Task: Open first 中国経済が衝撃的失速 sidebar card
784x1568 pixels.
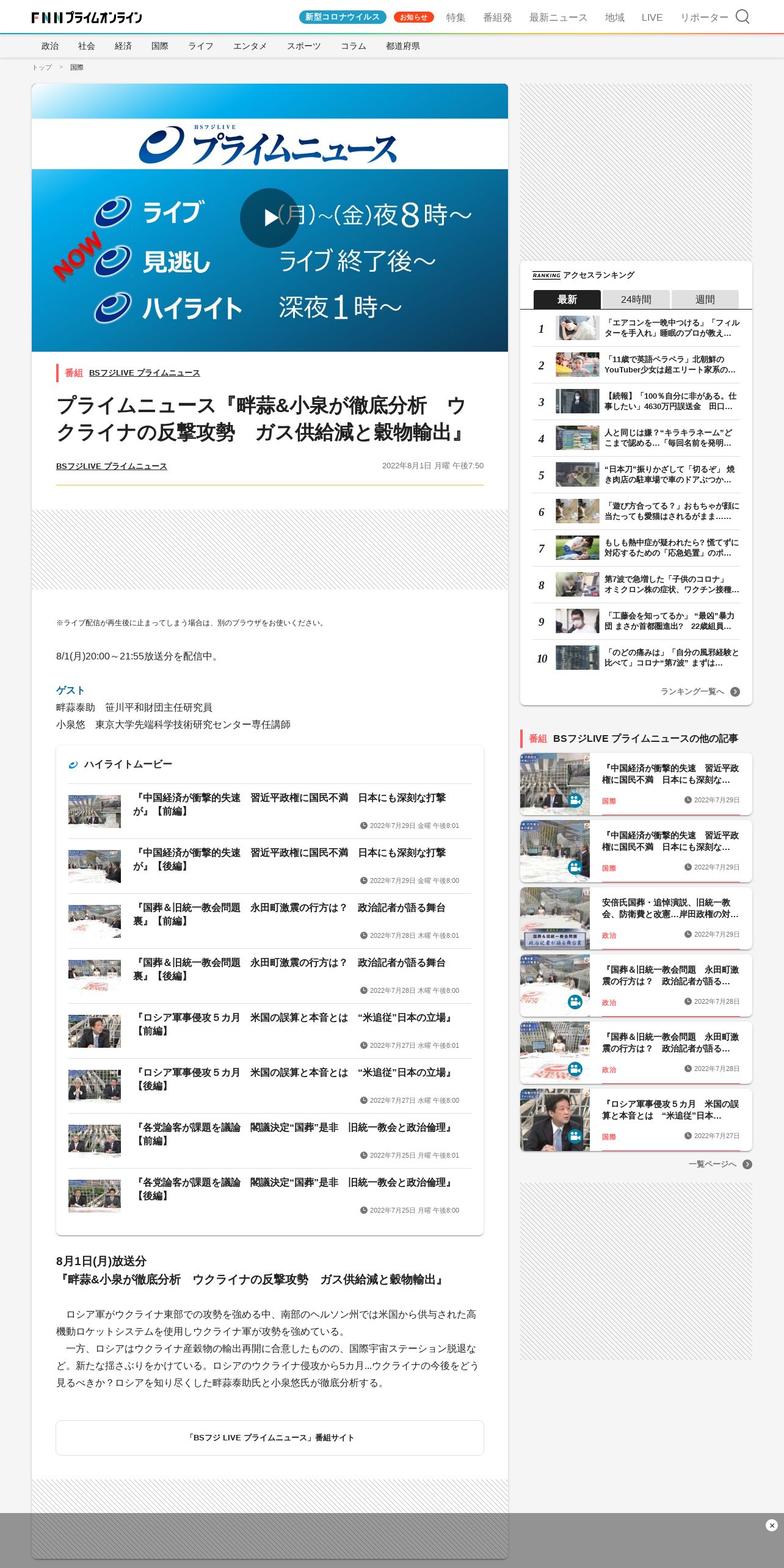Action: (x=636, y=784)
